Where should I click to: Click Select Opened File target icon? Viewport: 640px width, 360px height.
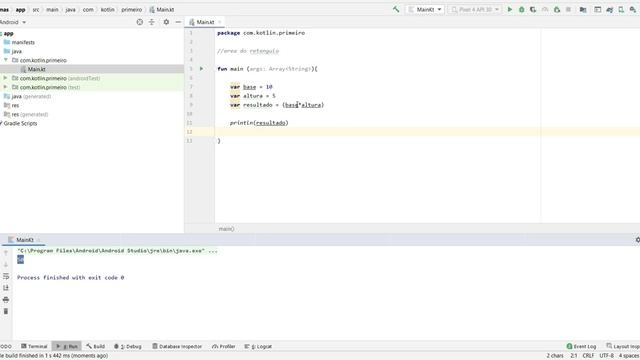[140, 22]
